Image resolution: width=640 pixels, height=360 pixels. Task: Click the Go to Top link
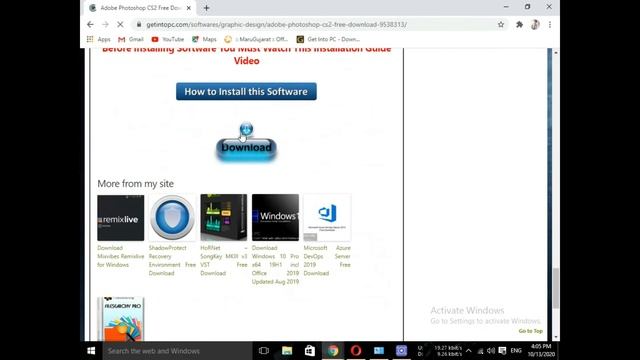tap(531, 331)
